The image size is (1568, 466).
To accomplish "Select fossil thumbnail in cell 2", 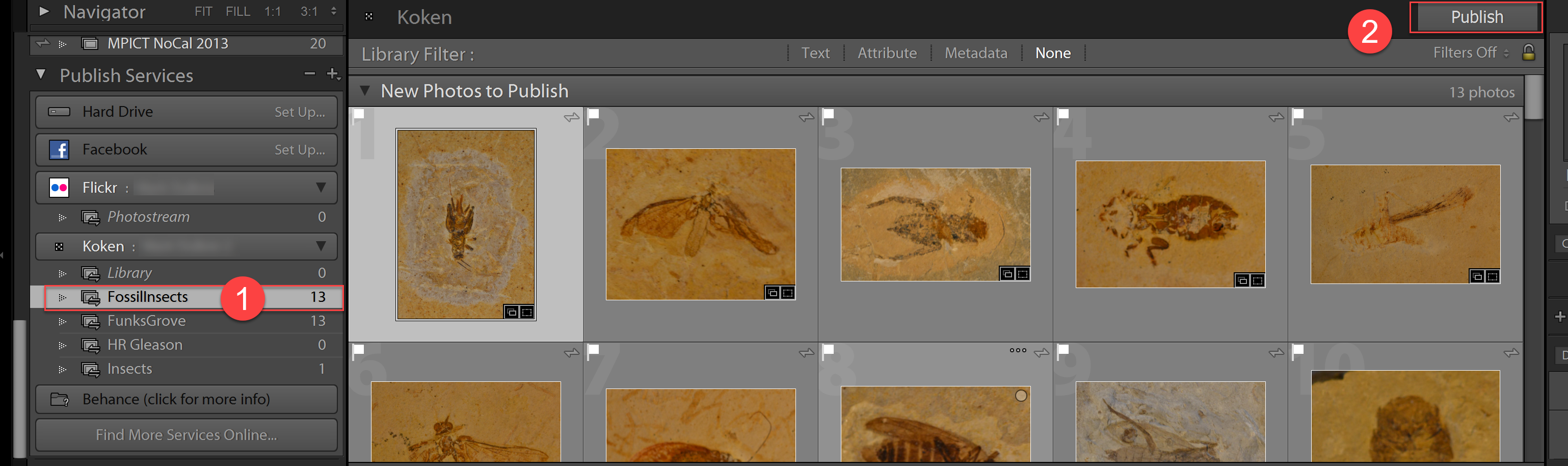I will pos(701,224).
